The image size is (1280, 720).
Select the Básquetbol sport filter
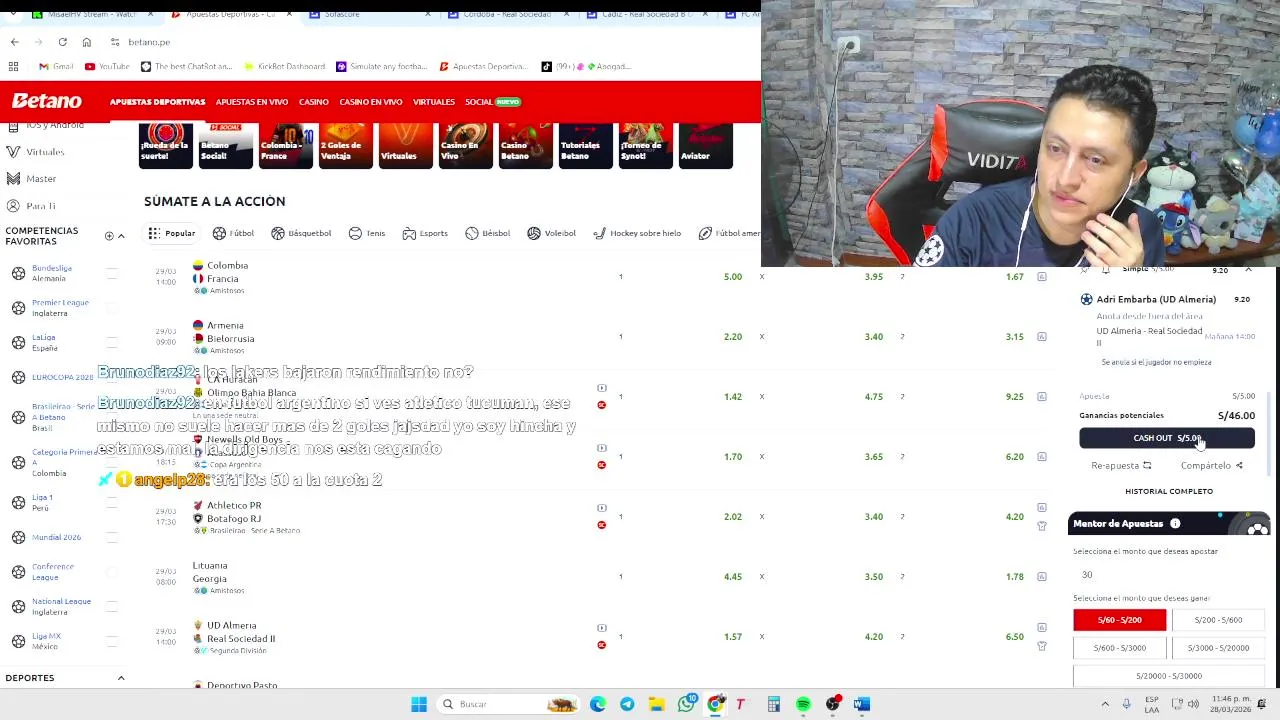pyautogui.click(x=300, y=233)
